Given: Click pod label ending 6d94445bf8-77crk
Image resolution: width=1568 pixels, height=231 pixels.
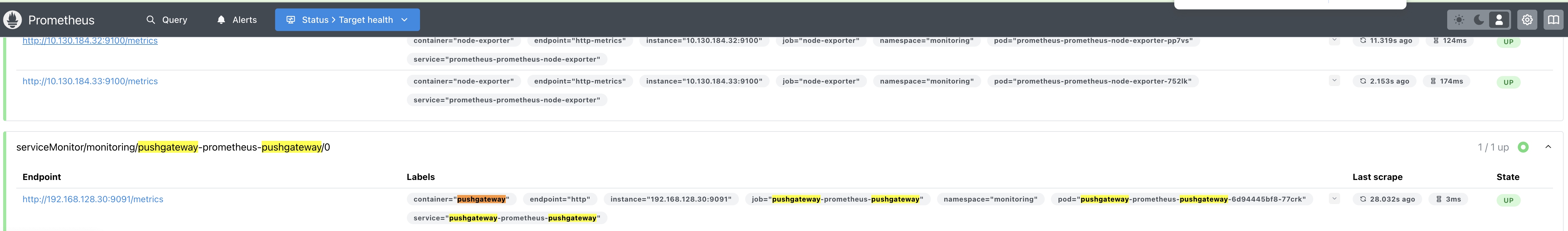Looking at the screenshot, I should tap(1181, 199).
